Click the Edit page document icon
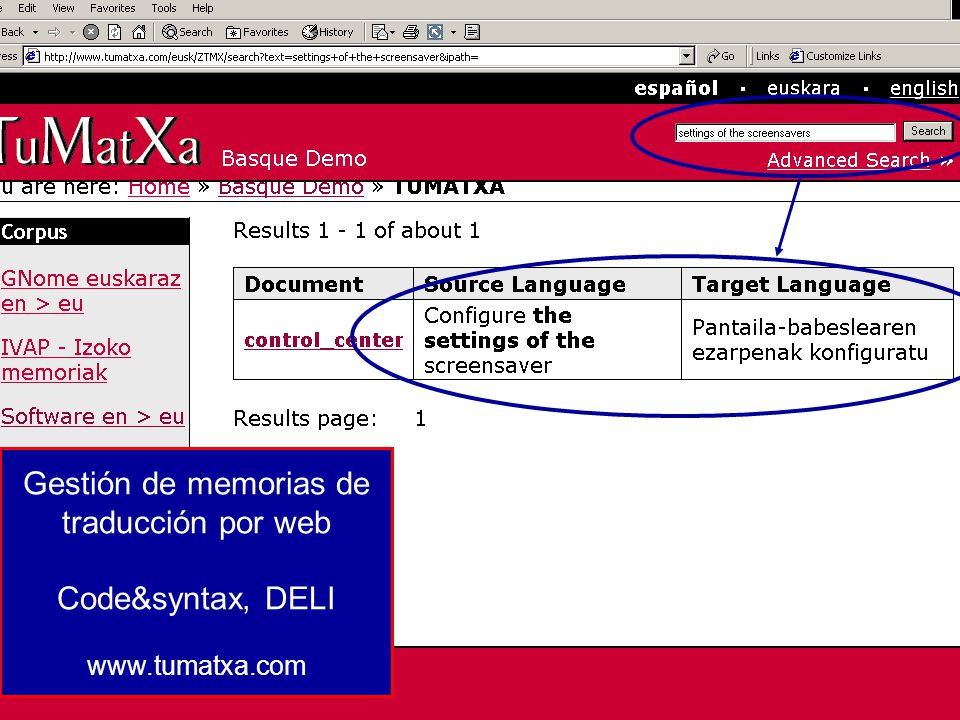 [472, 32]
